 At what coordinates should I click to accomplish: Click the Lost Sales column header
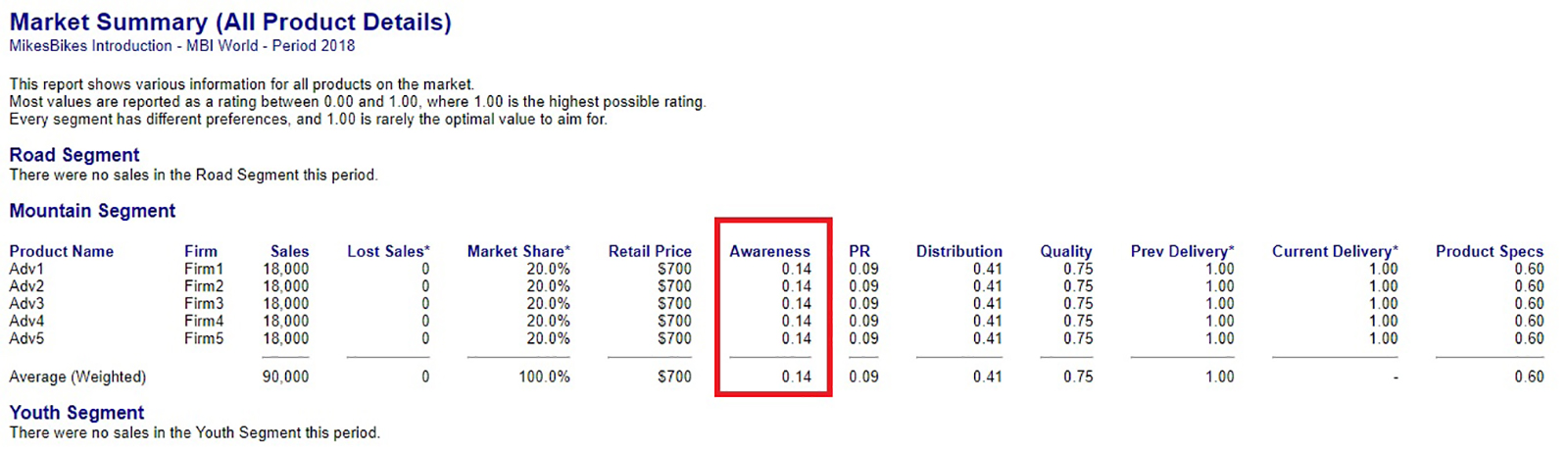388,251
